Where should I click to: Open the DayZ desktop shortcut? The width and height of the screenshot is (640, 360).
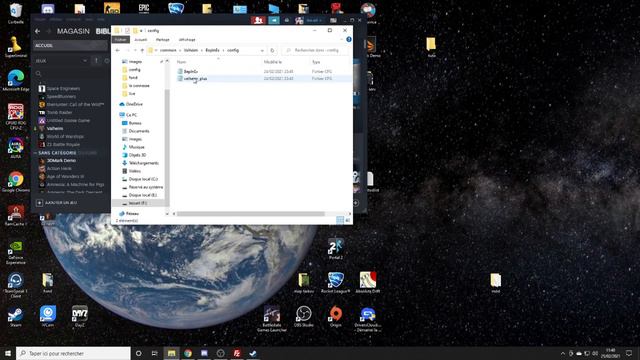[80, 316]
